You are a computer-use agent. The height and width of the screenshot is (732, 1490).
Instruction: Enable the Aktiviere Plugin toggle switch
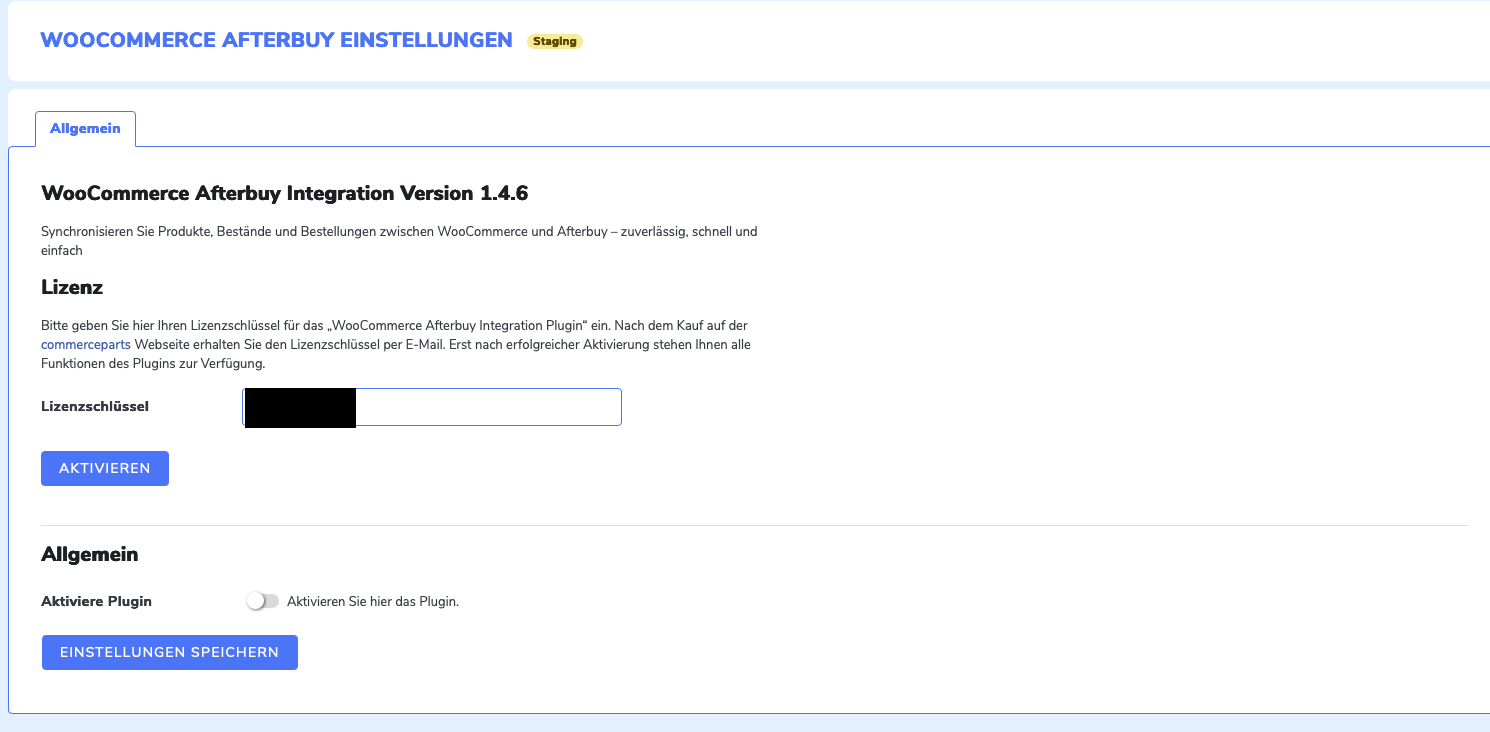pyautogui.click(x=263, y=601)
